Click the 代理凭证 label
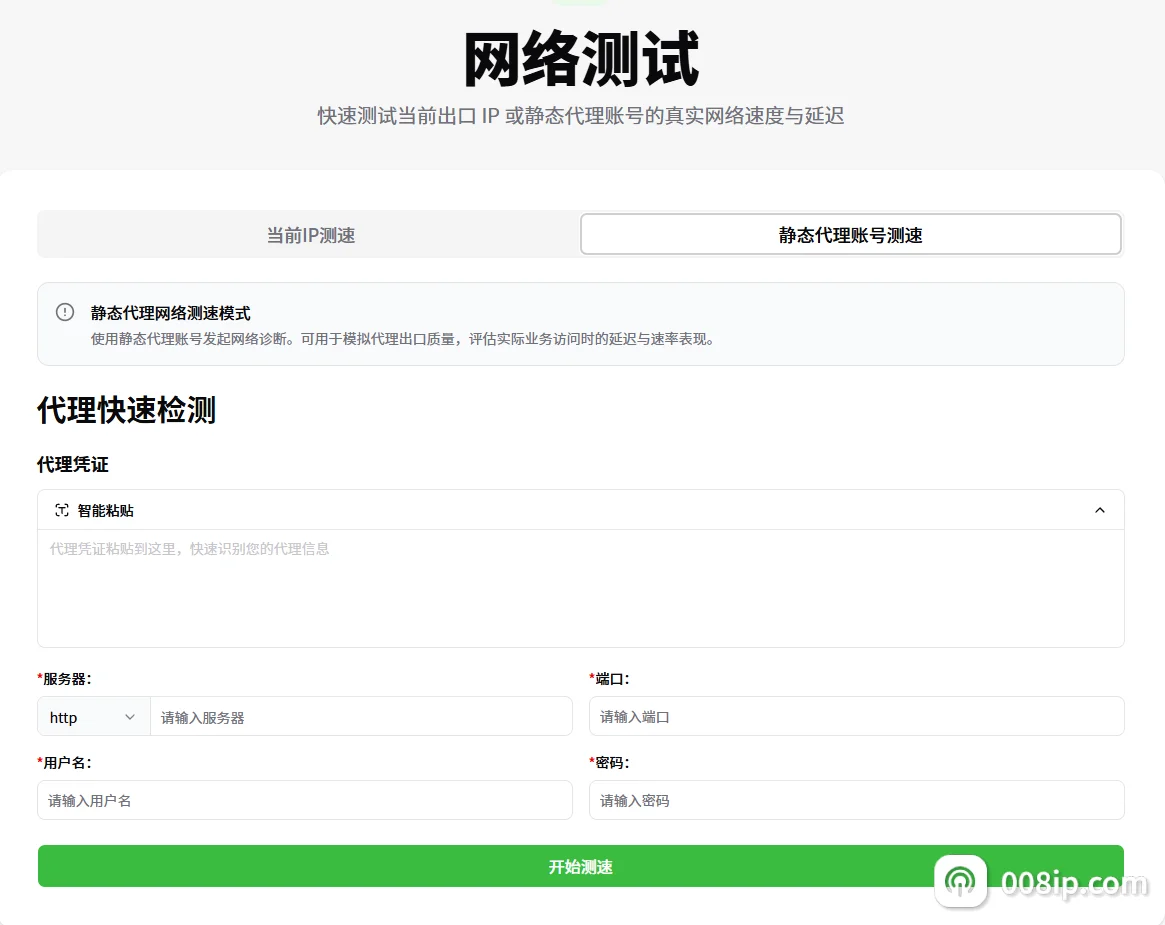This screenshot has width=1165, height=925. tap(73, 465)
